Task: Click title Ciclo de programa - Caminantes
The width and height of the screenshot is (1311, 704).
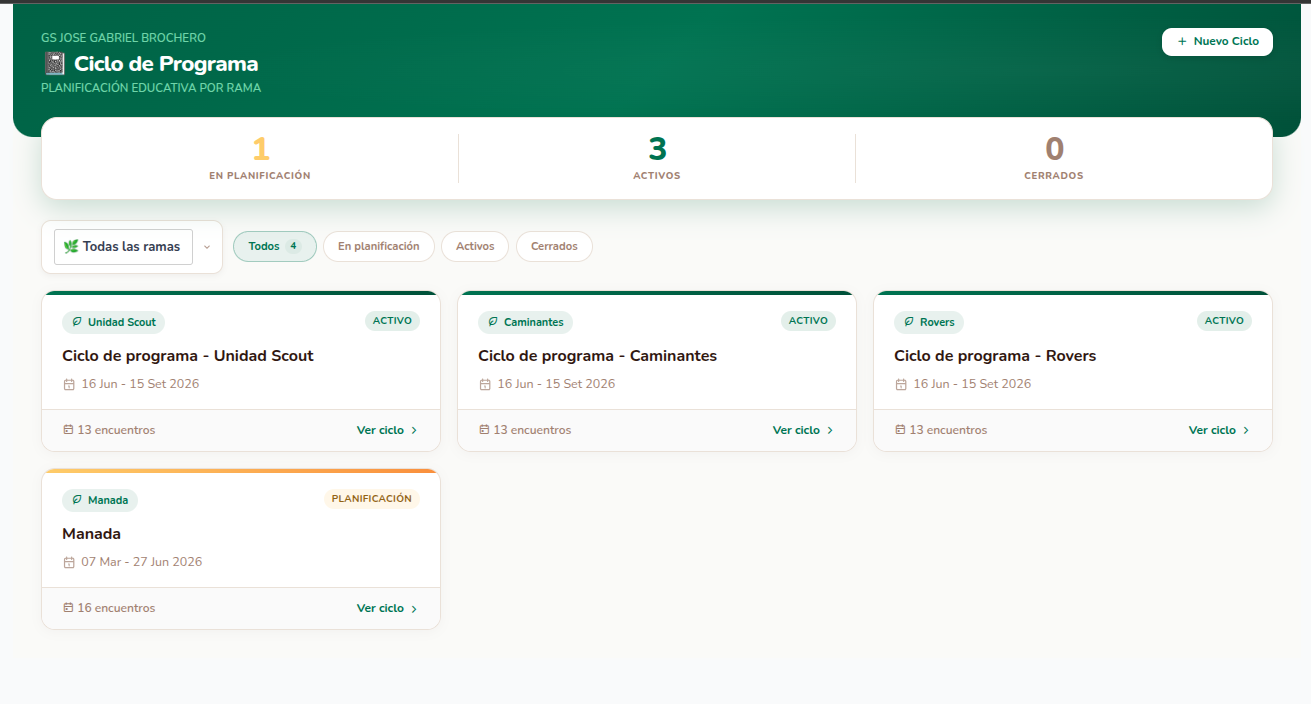Action: pos(597,356)
